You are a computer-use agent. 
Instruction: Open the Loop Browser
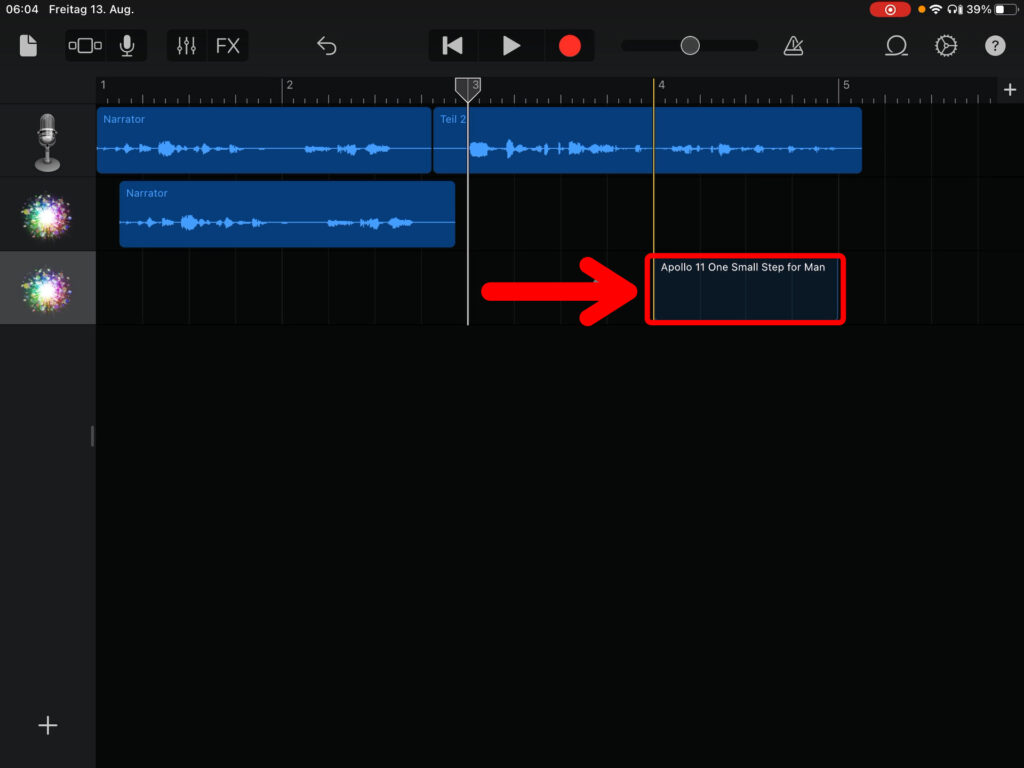896,46
